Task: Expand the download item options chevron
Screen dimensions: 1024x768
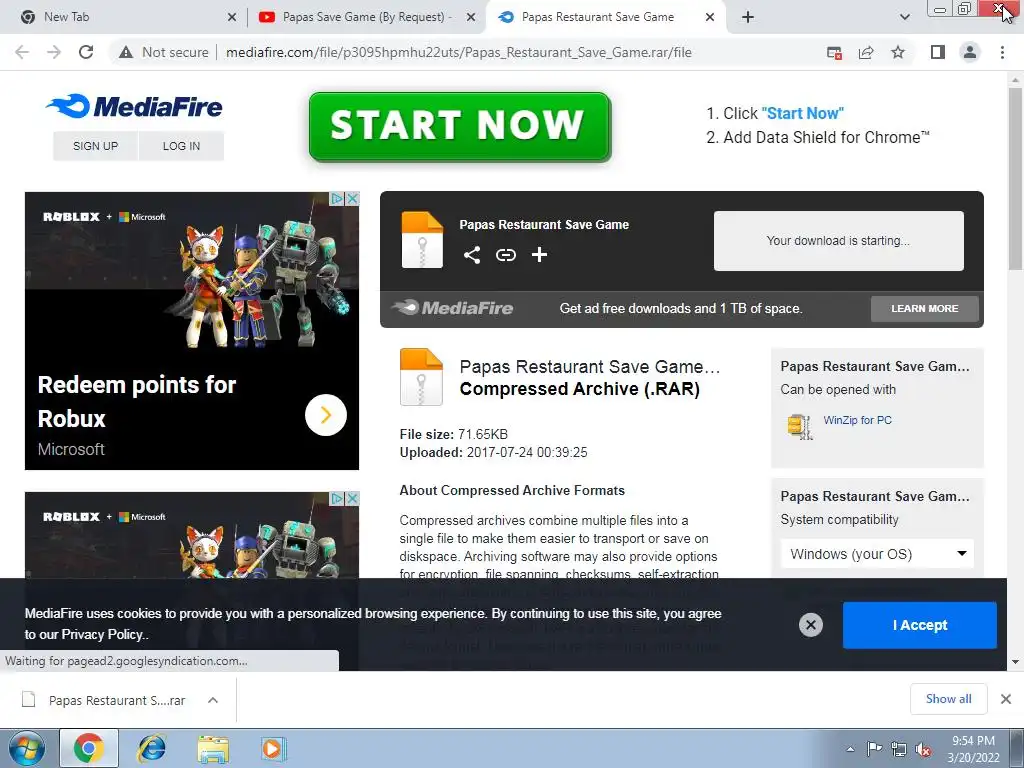Action: pos(212,700)
